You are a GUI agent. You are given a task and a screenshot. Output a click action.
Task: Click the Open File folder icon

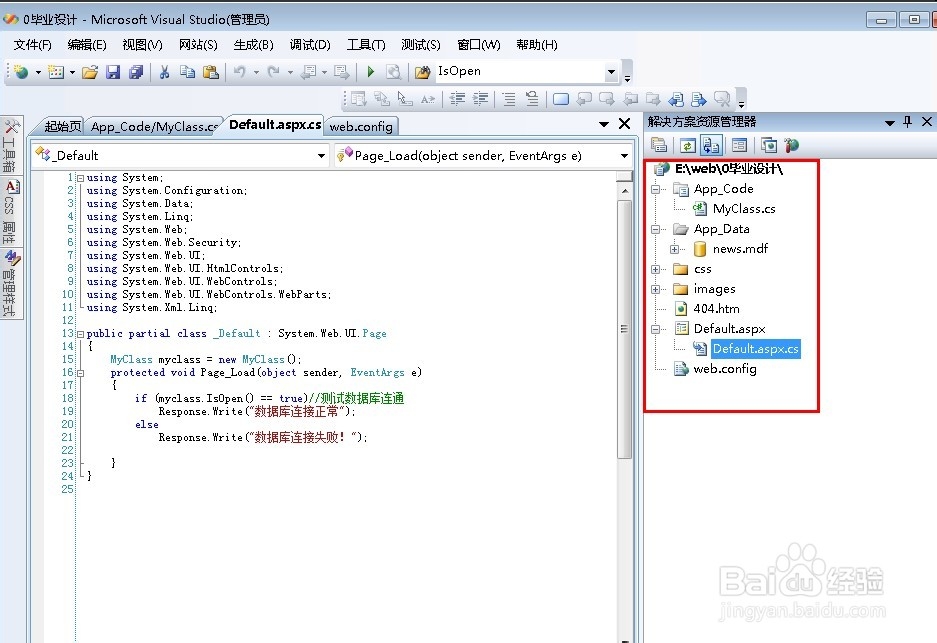click(90, 72)
